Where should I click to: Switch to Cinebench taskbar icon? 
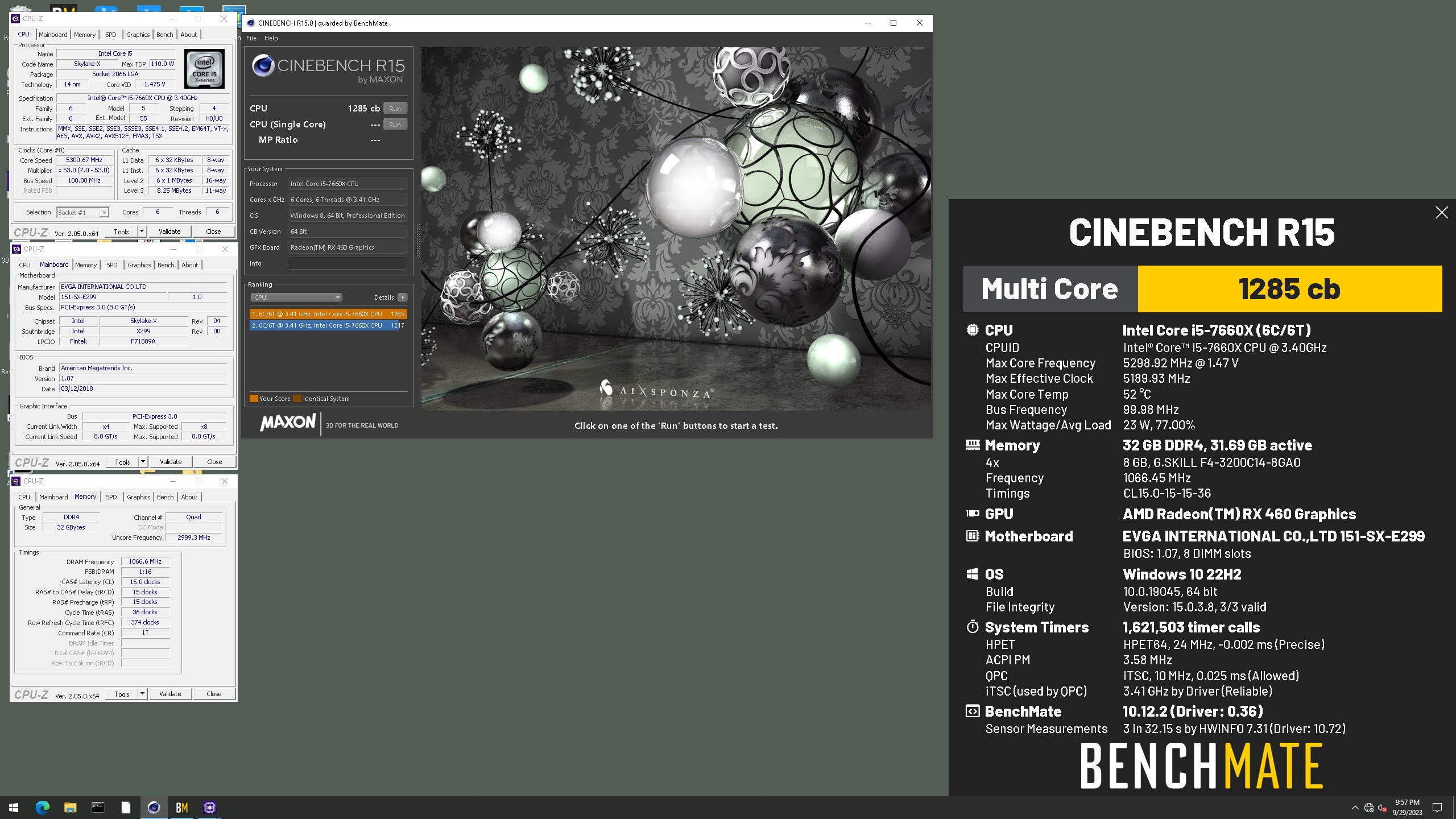click(x=154, y=807)
